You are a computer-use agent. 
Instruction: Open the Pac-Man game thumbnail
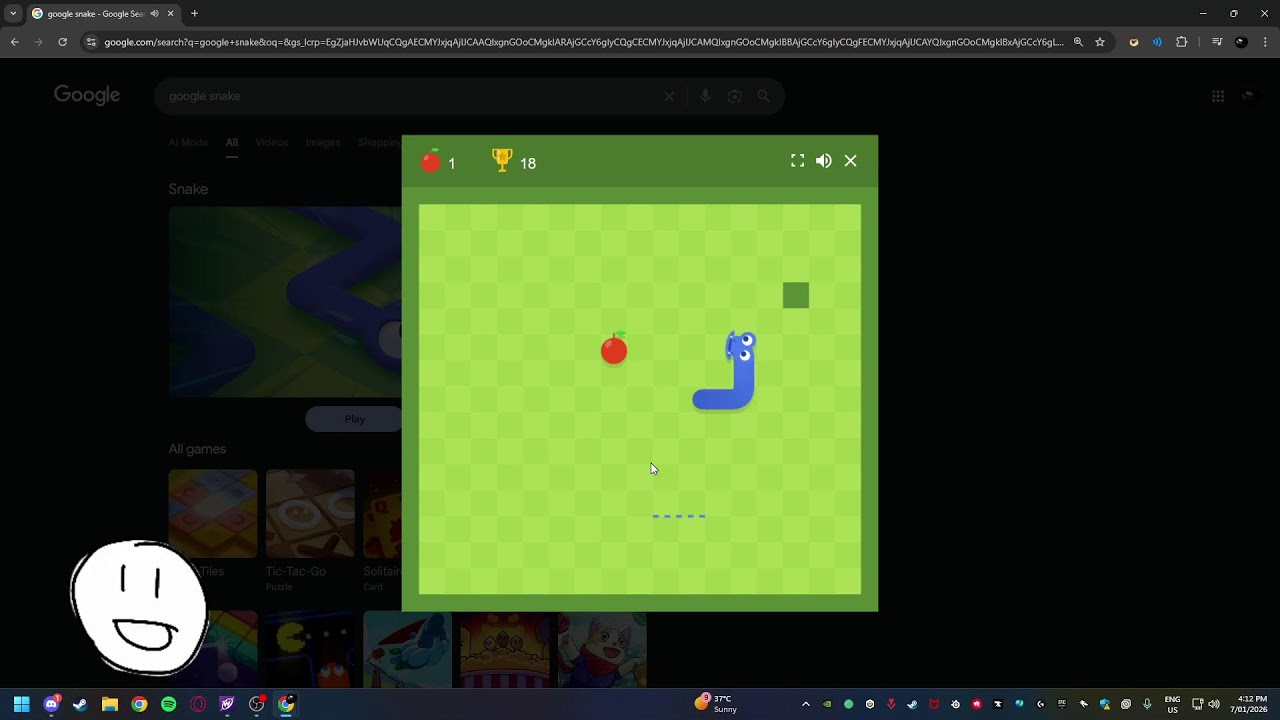pos(310,649)
